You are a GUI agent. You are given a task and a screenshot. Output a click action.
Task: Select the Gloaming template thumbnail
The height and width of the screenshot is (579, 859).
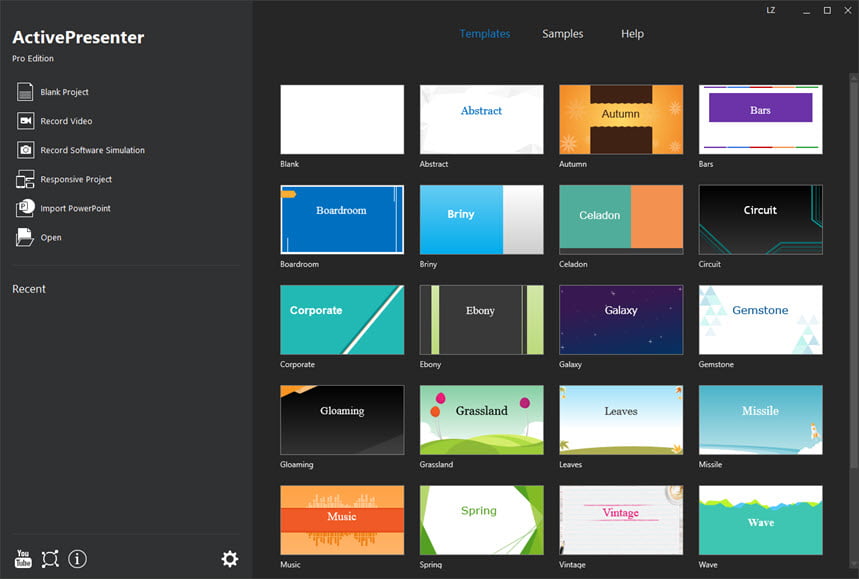coord(342,420)
